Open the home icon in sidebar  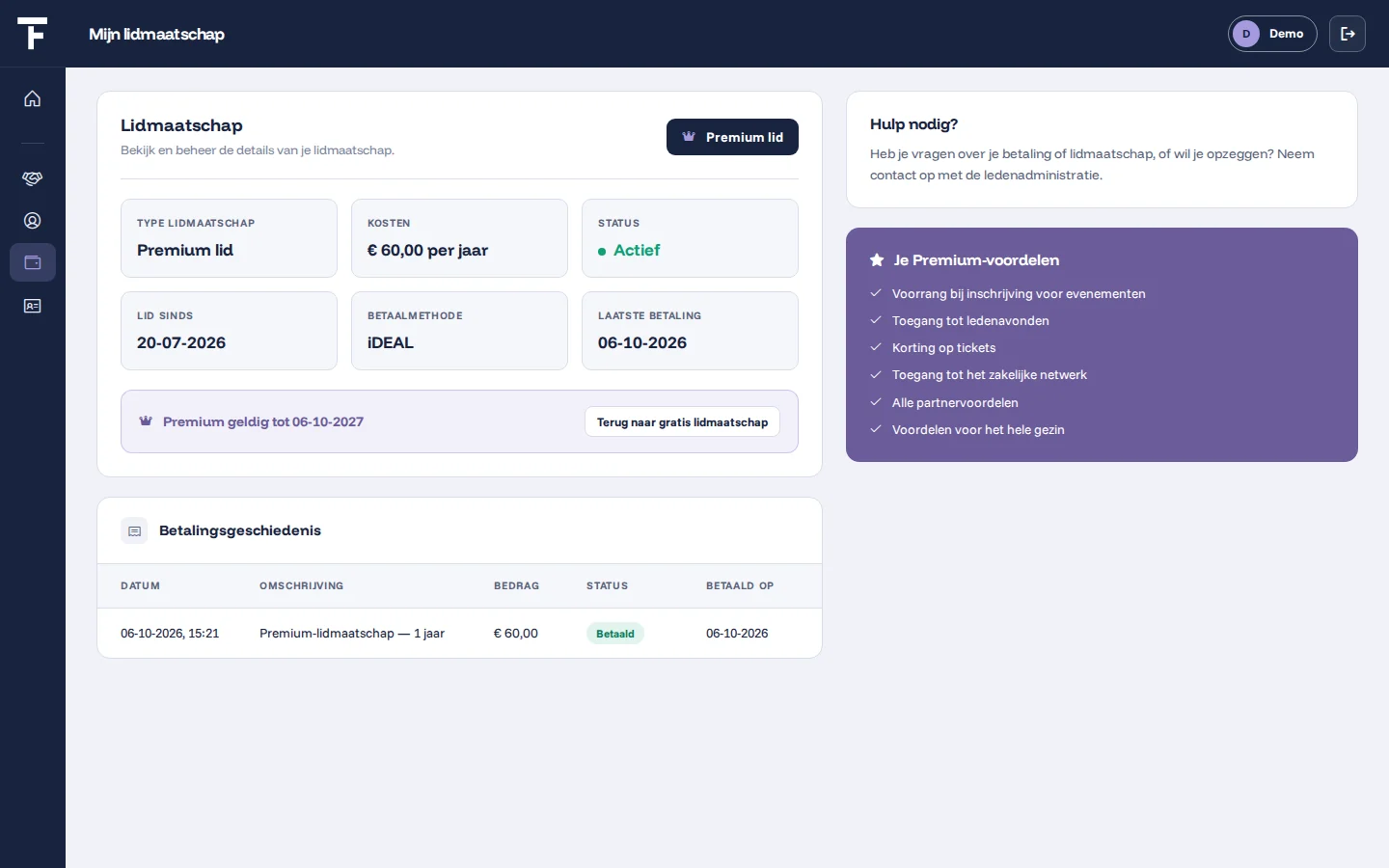coord(33,98)
